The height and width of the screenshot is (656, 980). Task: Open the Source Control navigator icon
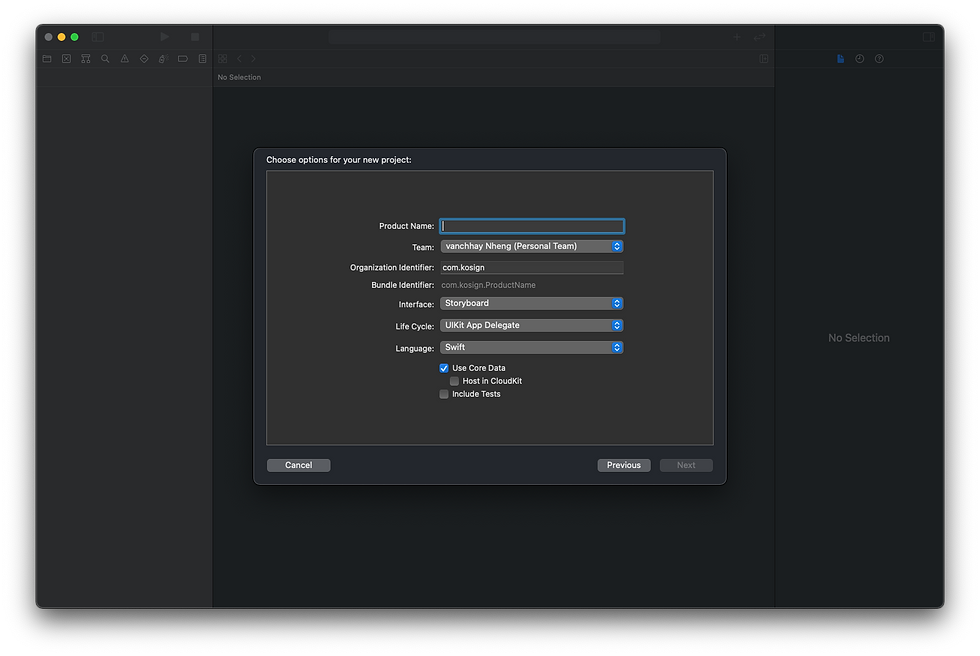point(66,59)
